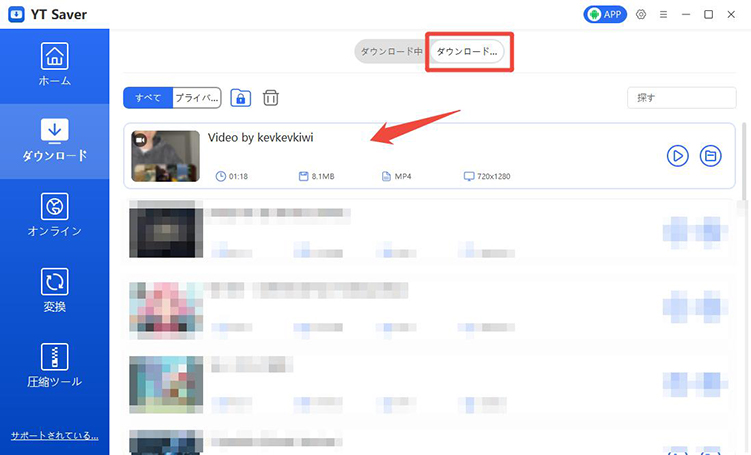Click the YT Saver logo icon

[16, 14]
